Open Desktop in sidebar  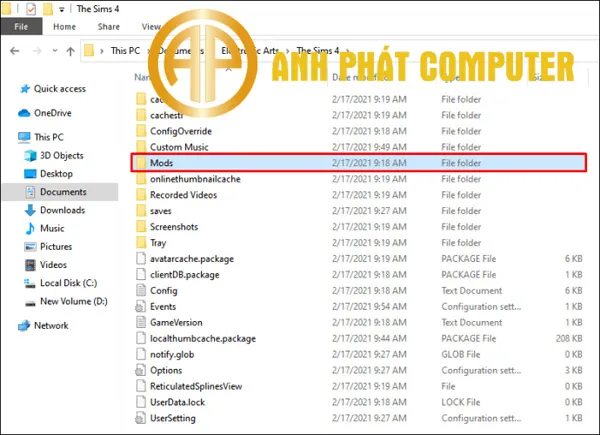point(56,174)
